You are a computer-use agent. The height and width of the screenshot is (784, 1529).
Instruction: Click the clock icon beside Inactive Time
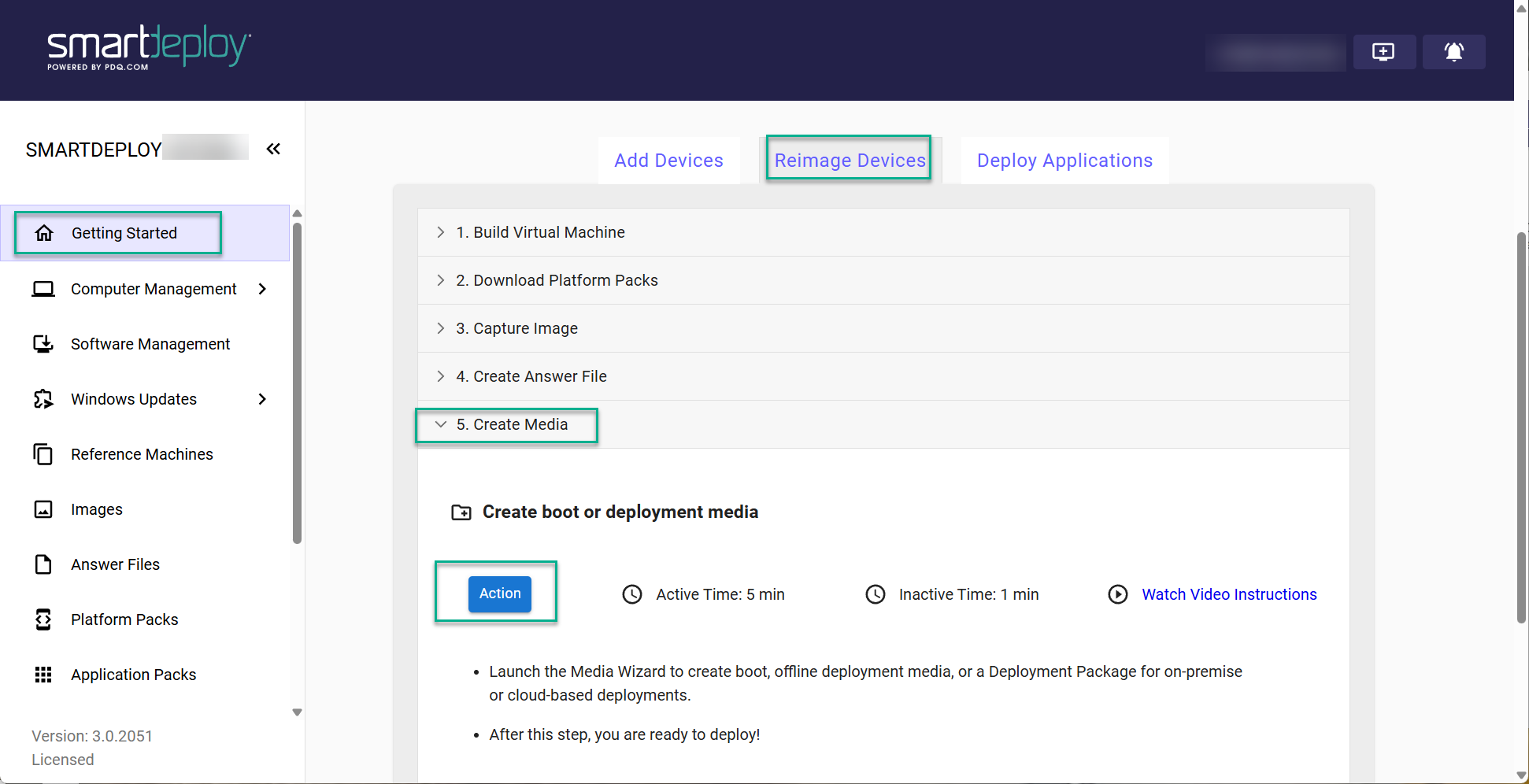point(876,594)
